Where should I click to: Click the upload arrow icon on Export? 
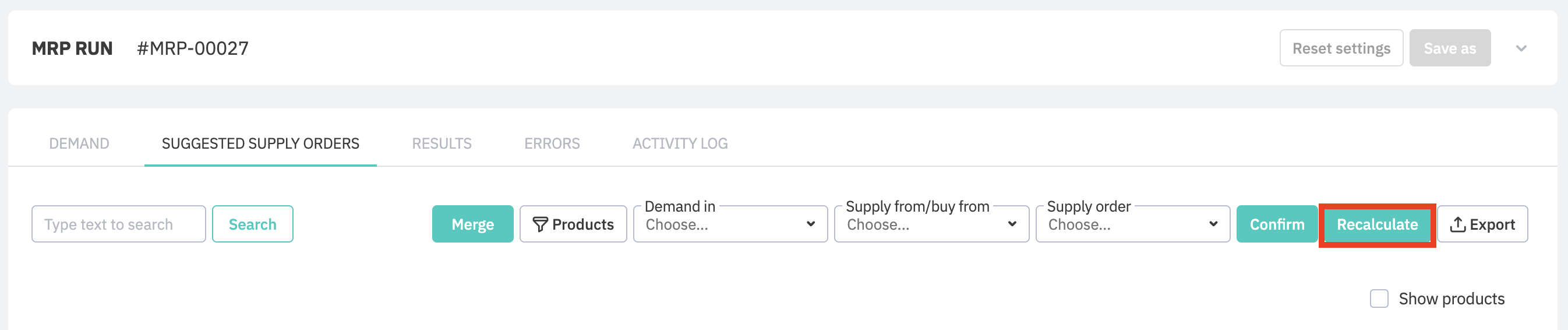click(1457, 224)
